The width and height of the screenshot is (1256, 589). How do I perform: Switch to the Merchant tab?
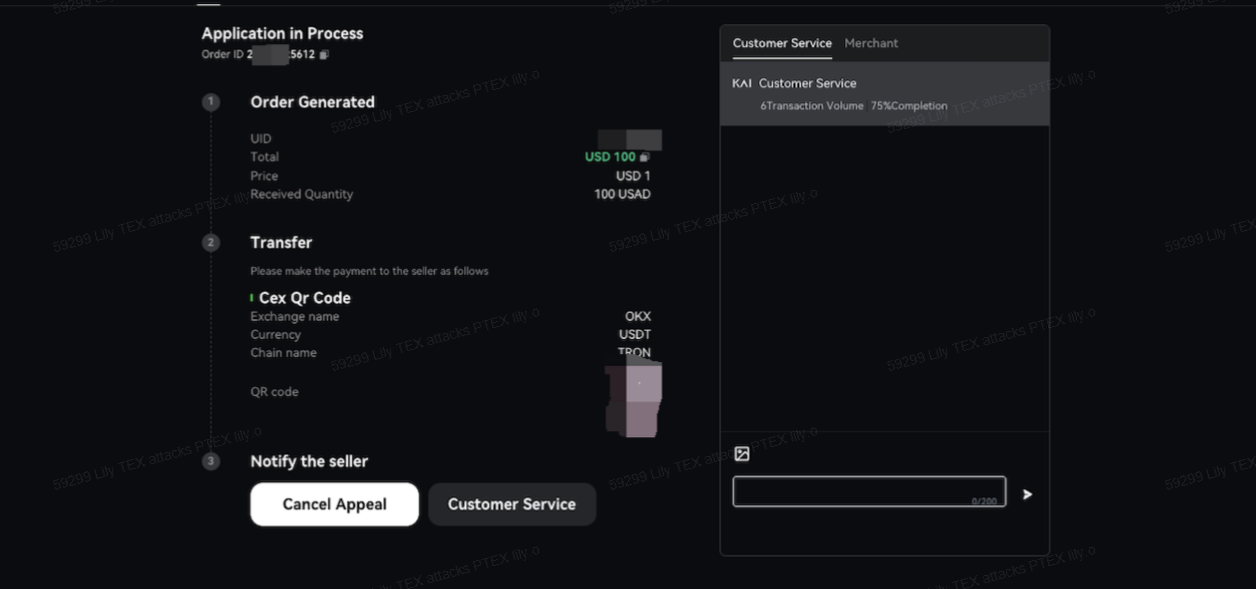(871, 43)
